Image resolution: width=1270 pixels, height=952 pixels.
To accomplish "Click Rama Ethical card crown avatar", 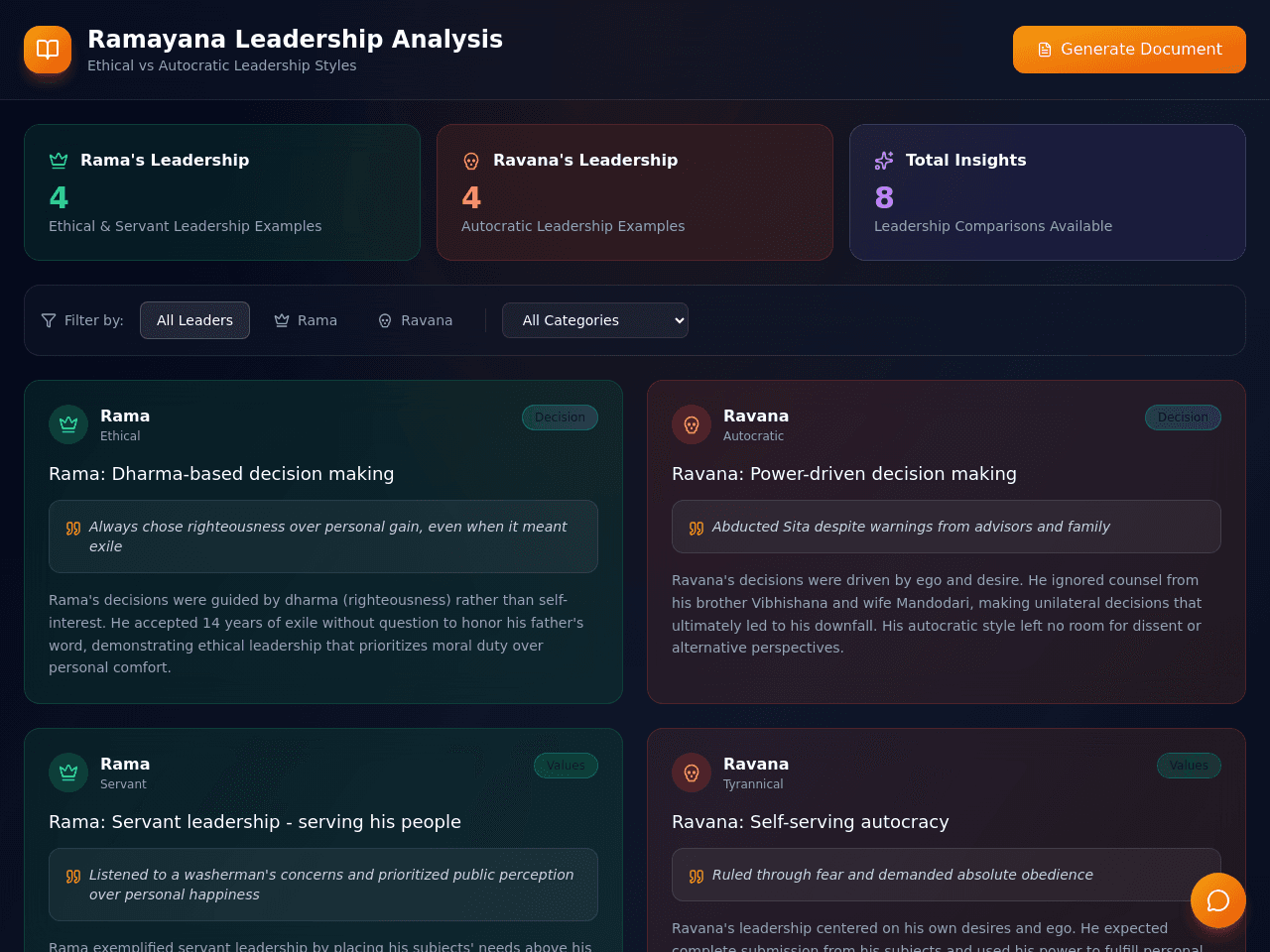I will (x=68, y=424).
